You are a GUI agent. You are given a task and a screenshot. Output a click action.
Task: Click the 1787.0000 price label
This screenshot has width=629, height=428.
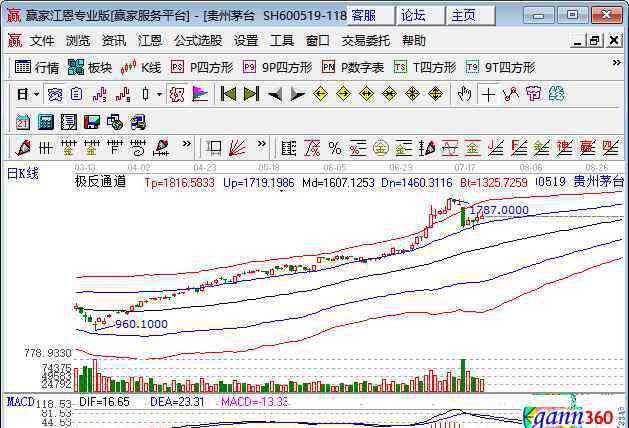click(499, 210)
